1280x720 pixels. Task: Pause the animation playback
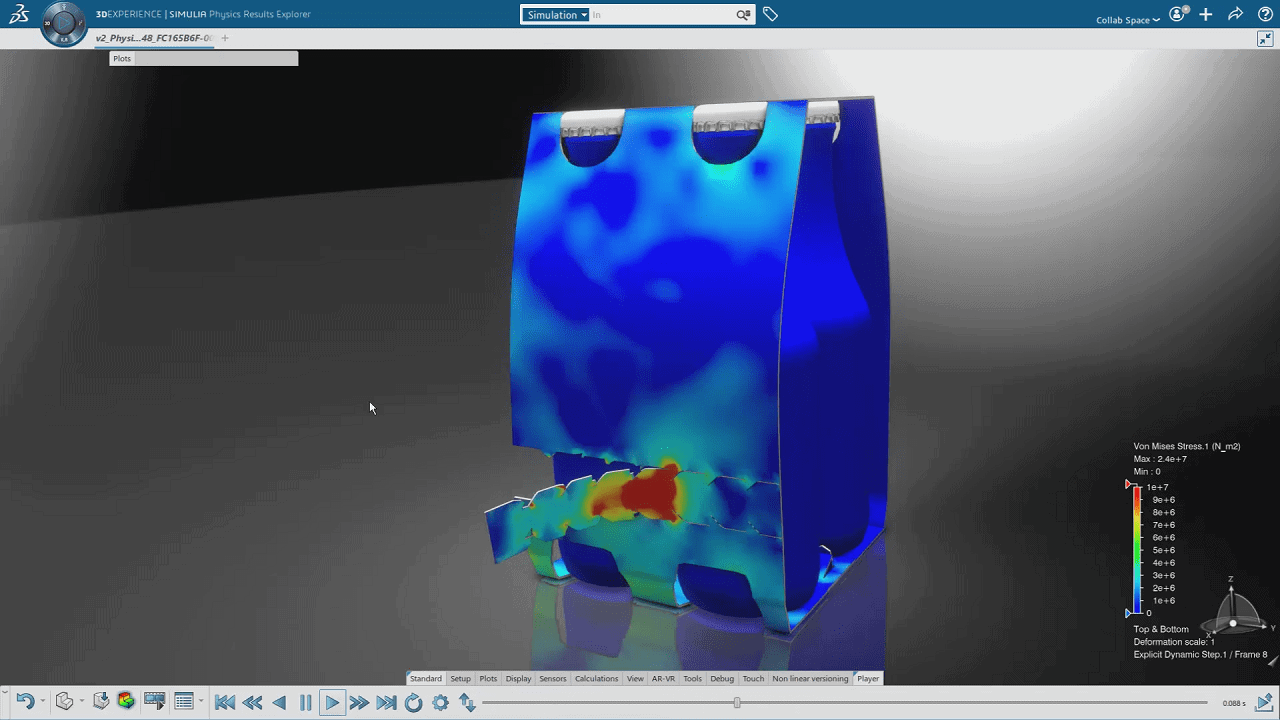pos(306,703)
